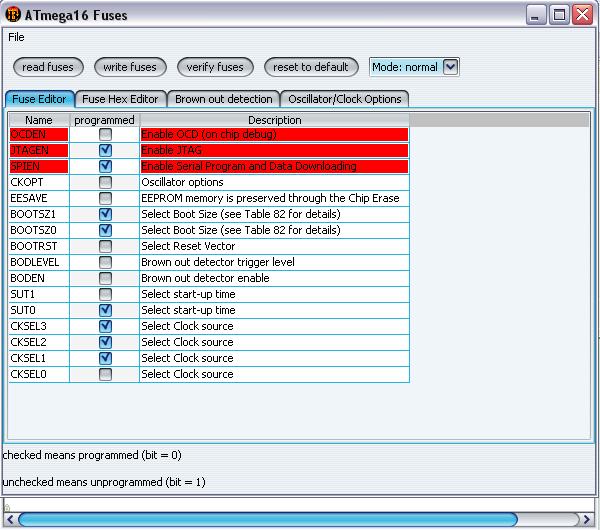Click the horizontal scrollbar thumb
The width and height of the screenshot is (600, 530).
[x=268, y=520]
